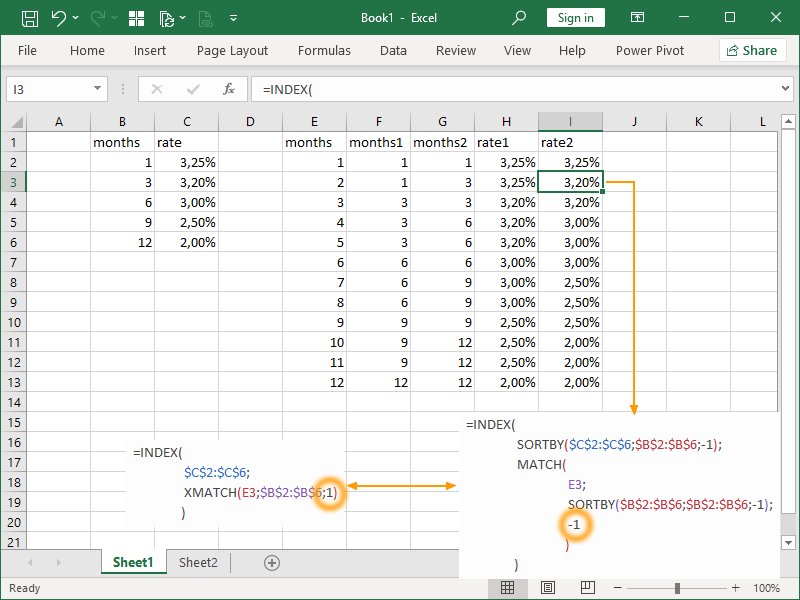Viewport: 800px width, 600px height.
Task: Click the Save icon in title bar
Action: point(30,18)
